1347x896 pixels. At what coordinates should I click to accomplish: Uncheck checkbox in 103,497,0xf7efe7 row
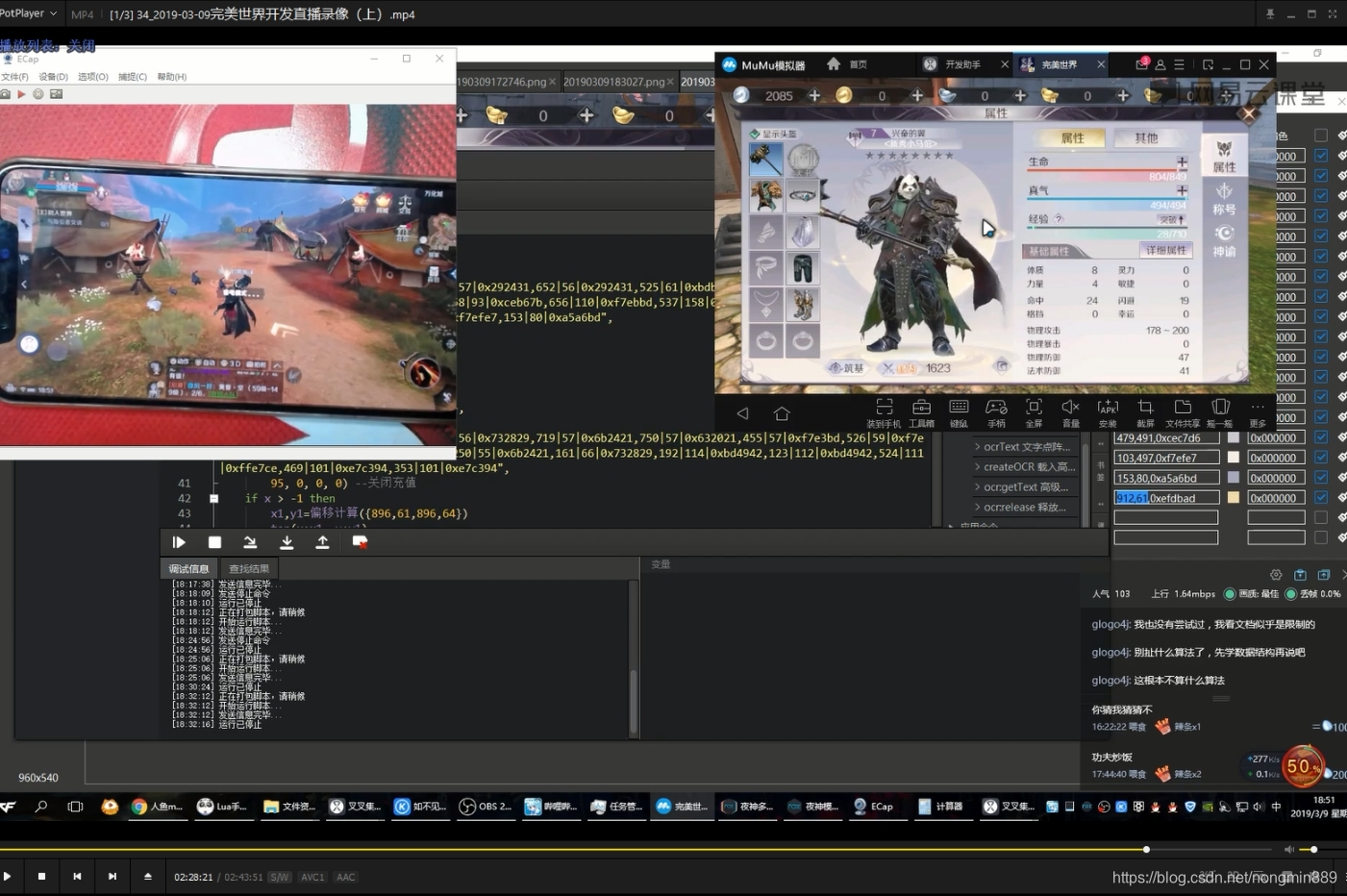(x=1321, y=458)
